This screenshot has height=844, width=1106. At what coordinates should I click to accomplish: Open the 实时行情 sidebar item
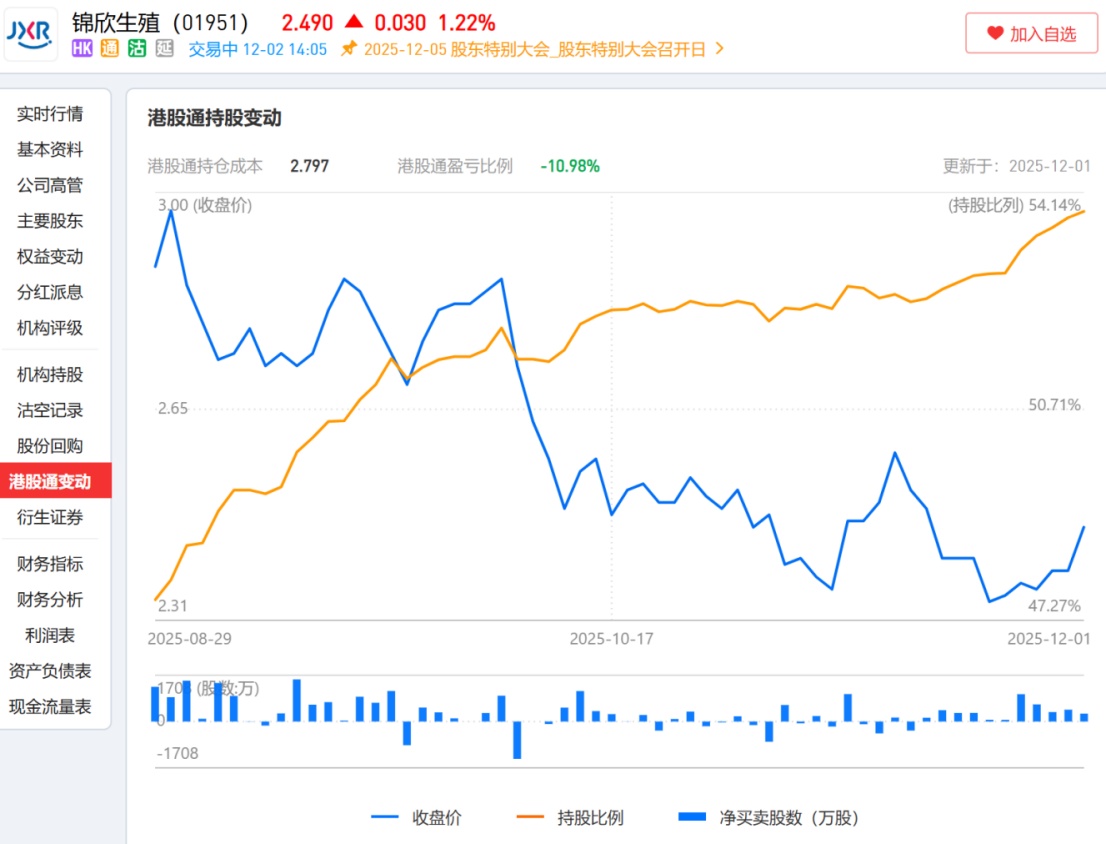50,114
